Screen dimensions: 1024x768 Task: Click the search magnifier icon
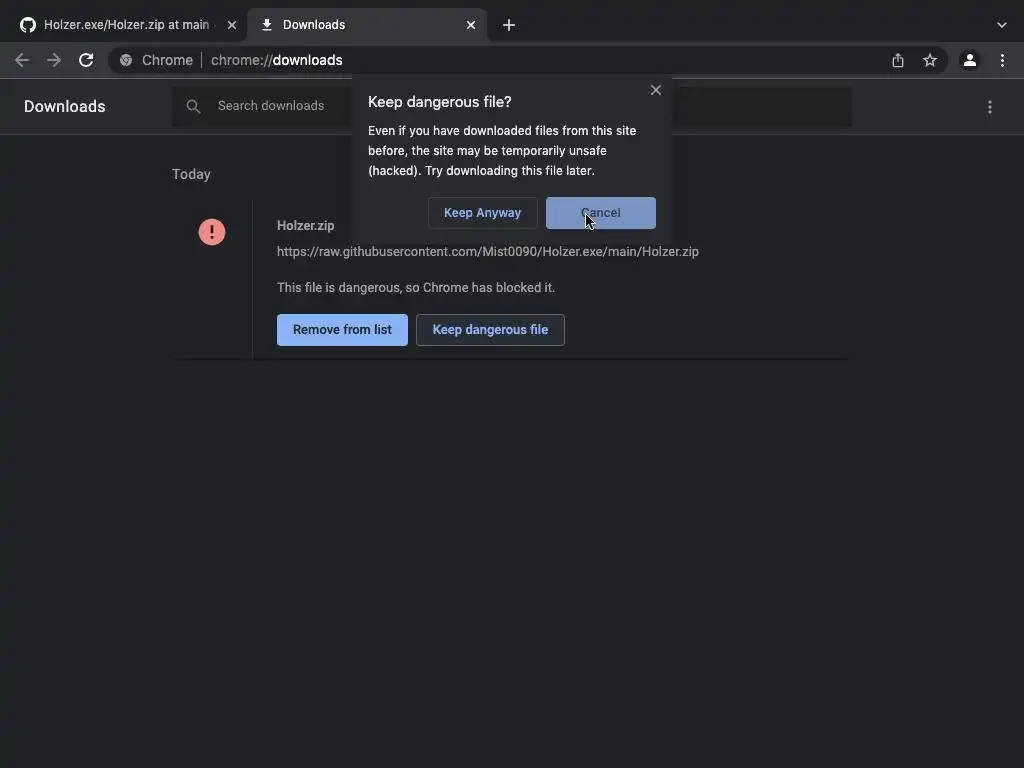(193, 106)
